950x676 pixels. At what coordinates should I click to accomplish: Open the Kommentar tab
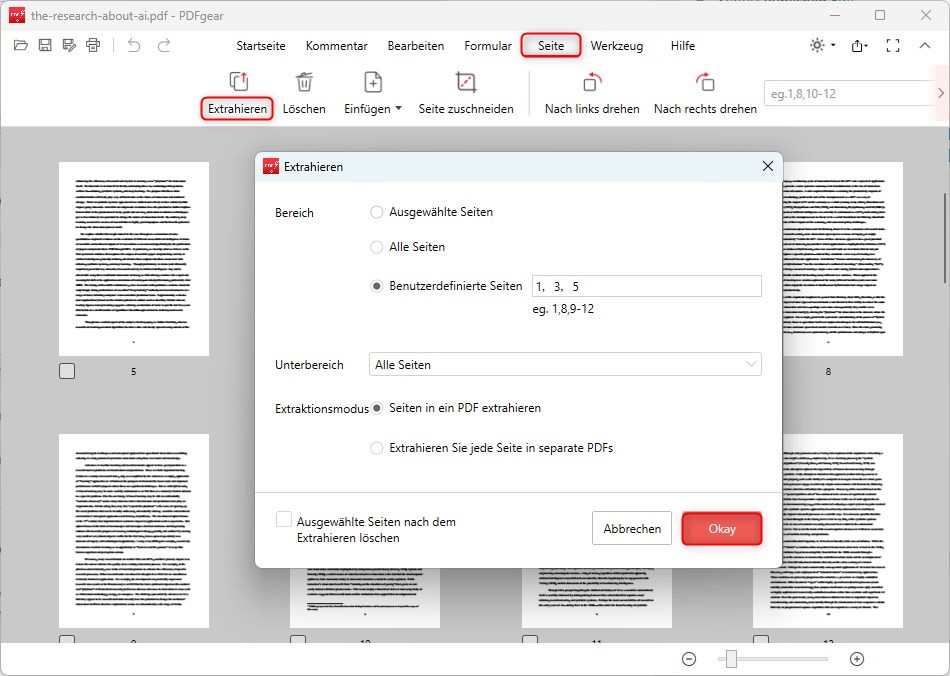[336, 45]
